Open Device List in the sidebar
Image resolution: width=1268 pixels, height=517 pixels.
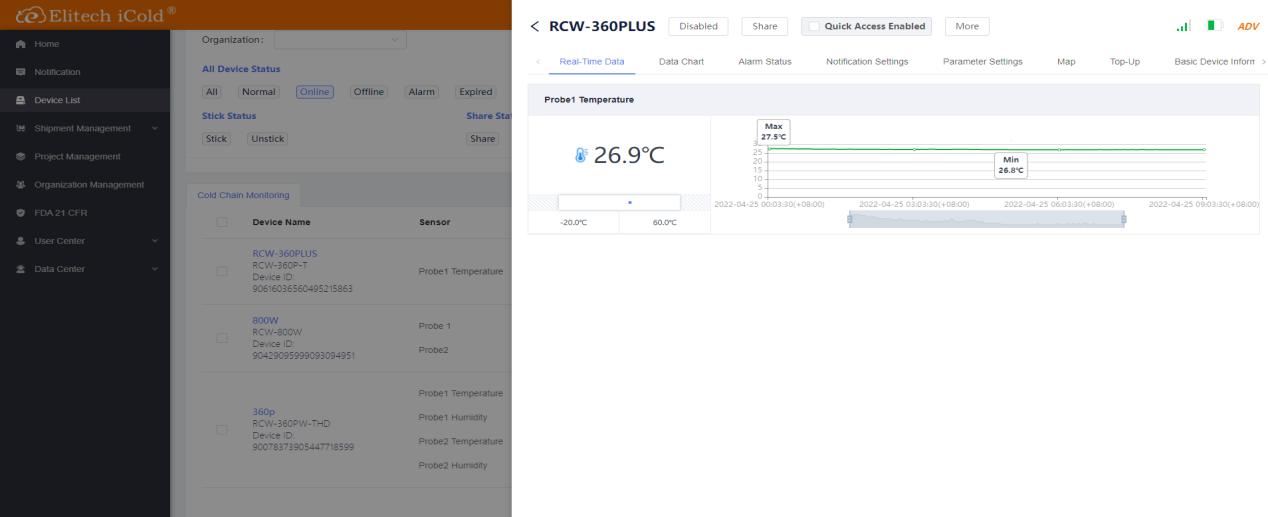pyautogui.click(x=85, y=100)
